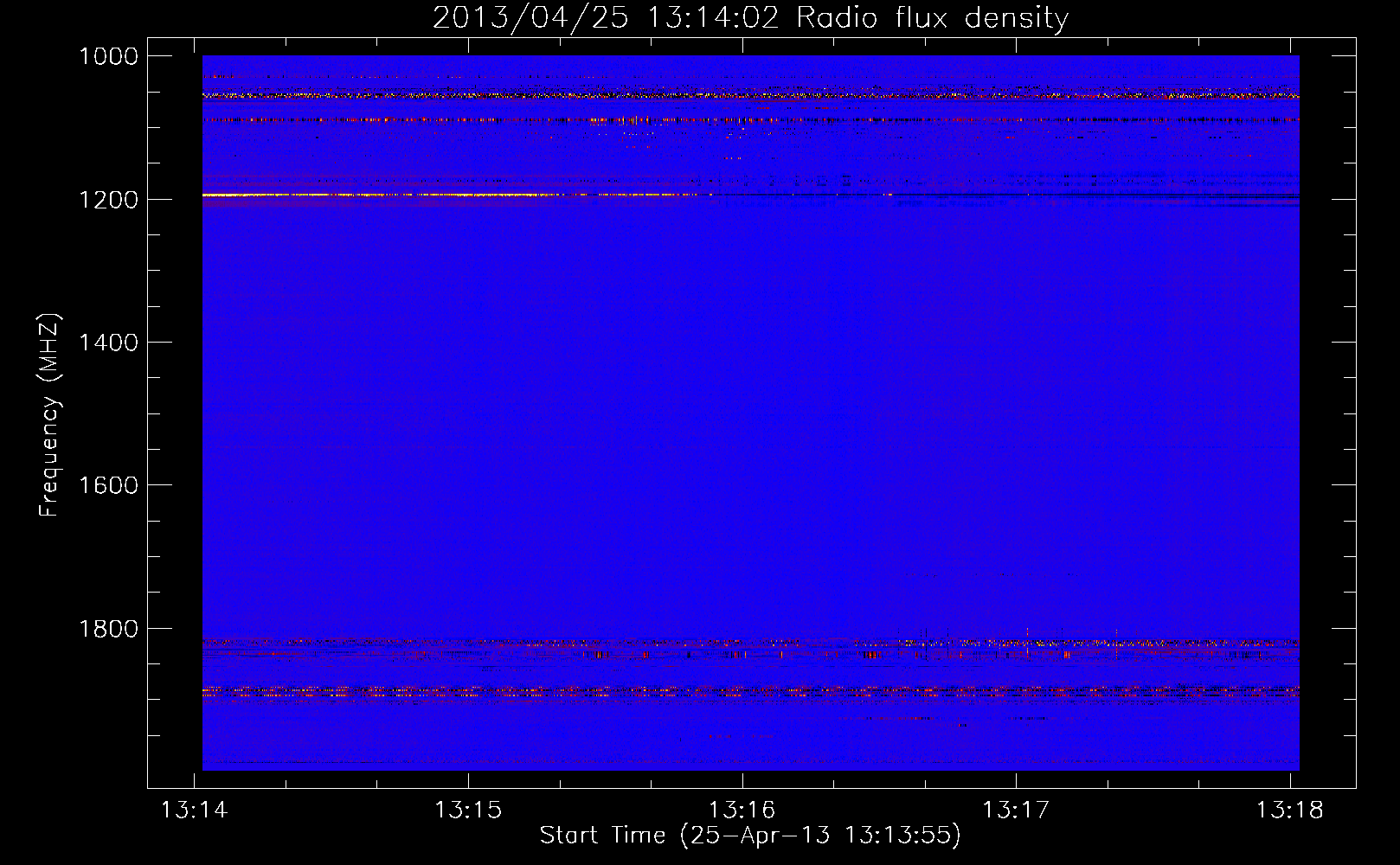1400x865 pixels.
Task: Click the bright yellow emission band near 1200 MHz
Action: point(450,195)
